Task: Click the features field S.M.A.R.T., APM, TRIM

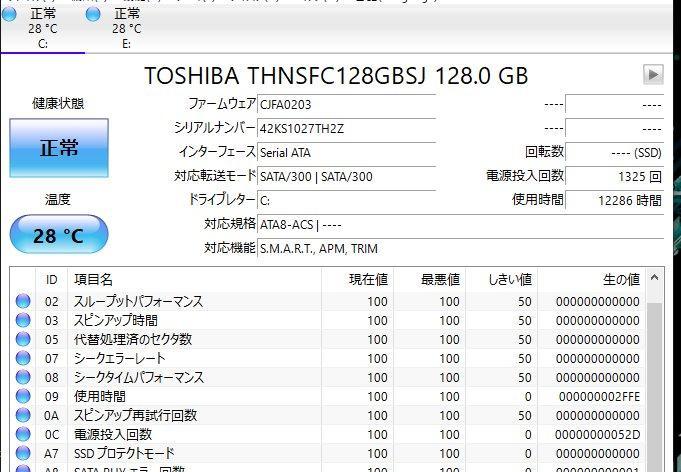Action: pyautogui.click(x=460, y=248)
